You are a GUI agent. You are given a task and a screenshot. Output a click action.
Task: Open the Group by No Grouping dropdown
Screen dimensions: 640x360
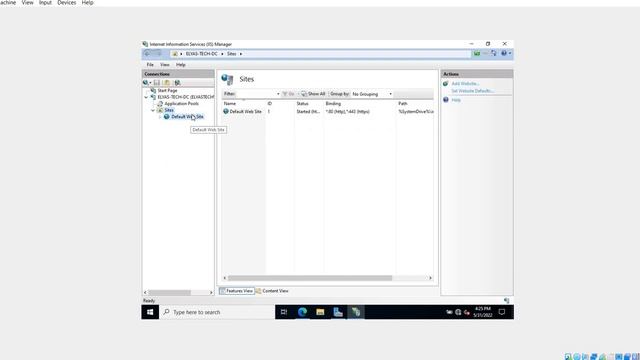[x=372, y=94]
